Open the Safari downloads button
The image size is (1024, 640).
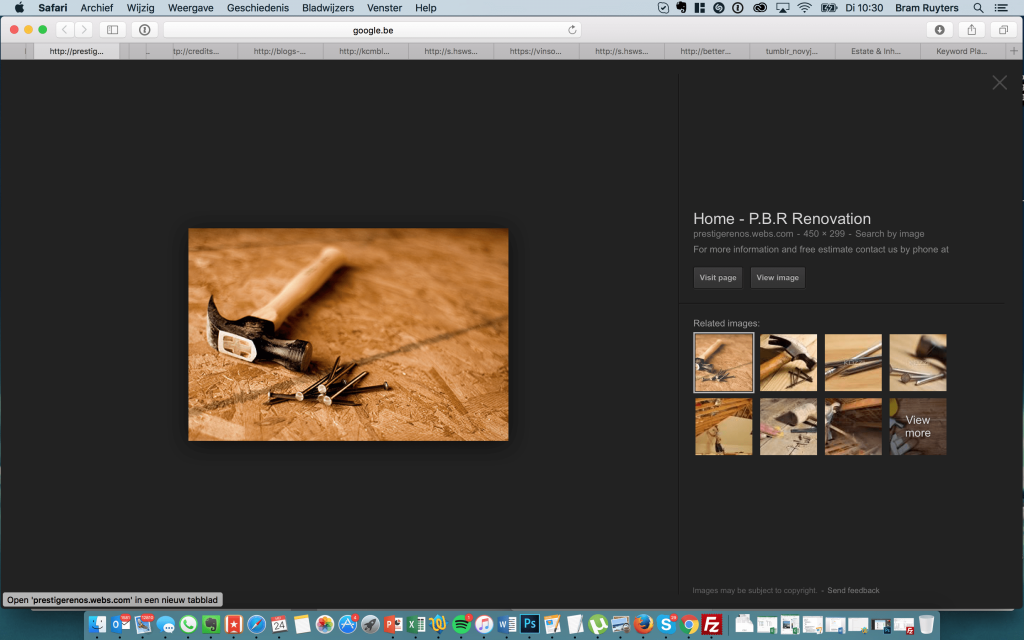939,30
